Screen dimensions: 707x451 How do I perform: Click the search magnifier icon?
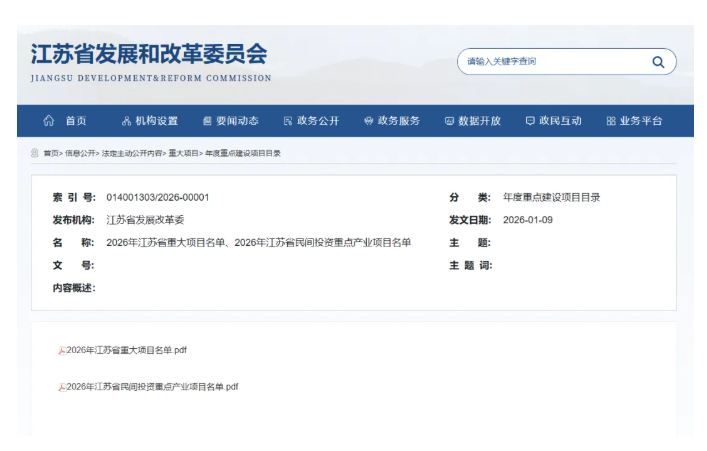tap(658, 62)
